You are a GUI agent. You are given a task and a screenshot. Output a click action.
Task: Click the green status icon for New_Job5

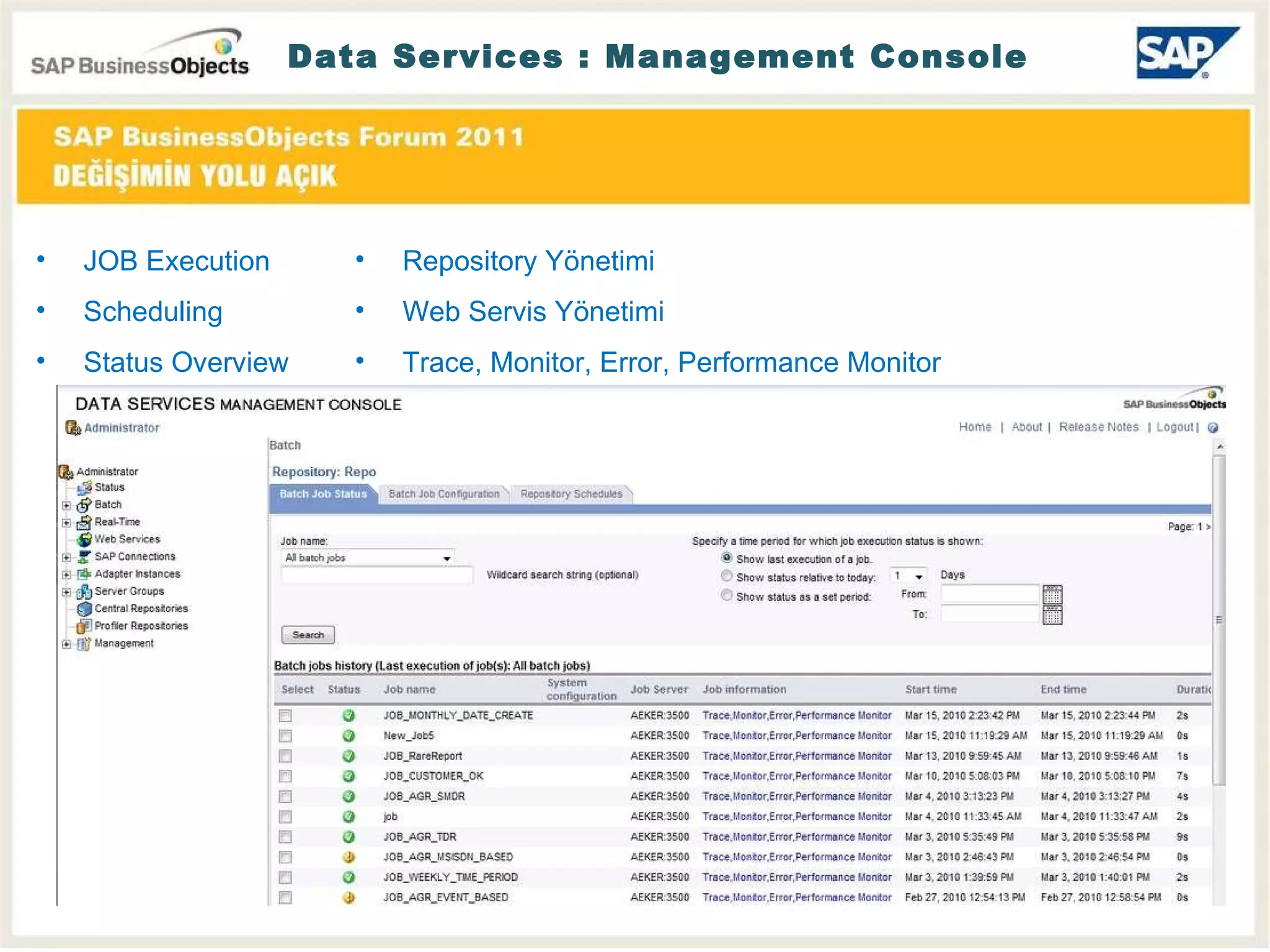[349, 736]
